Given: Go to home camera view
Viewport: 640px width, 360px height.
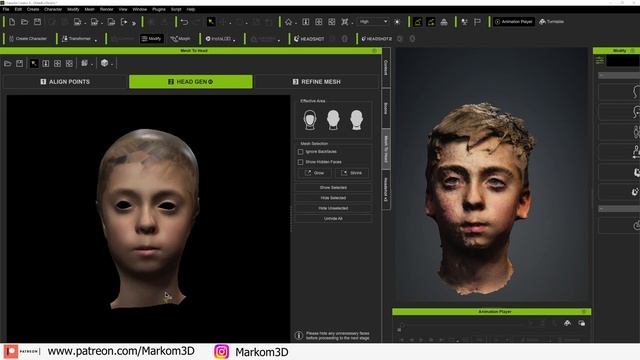Looking at the screenshot, I should 289,22.
